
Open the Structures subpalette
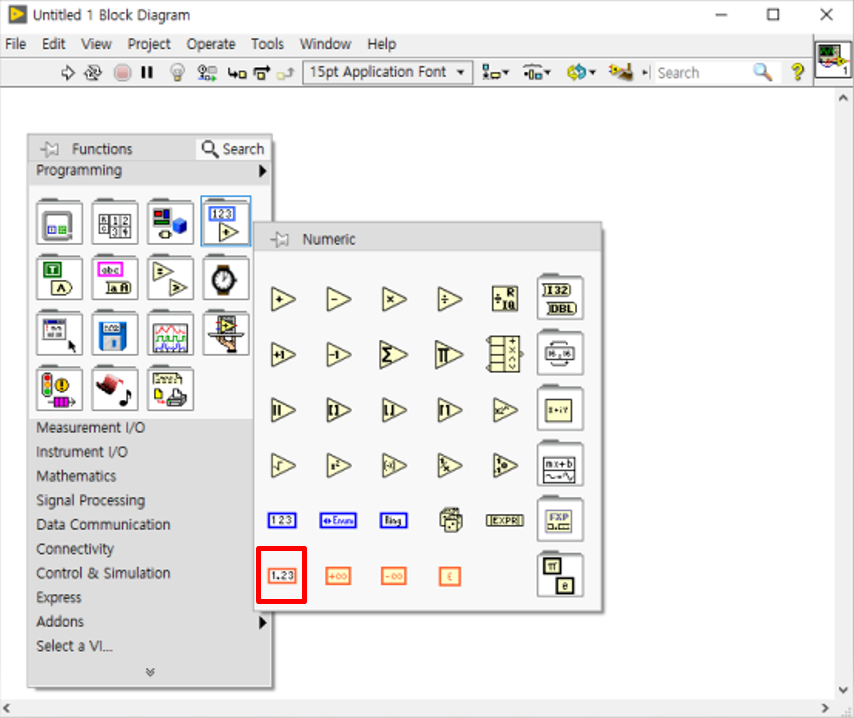tap(59, 222)
